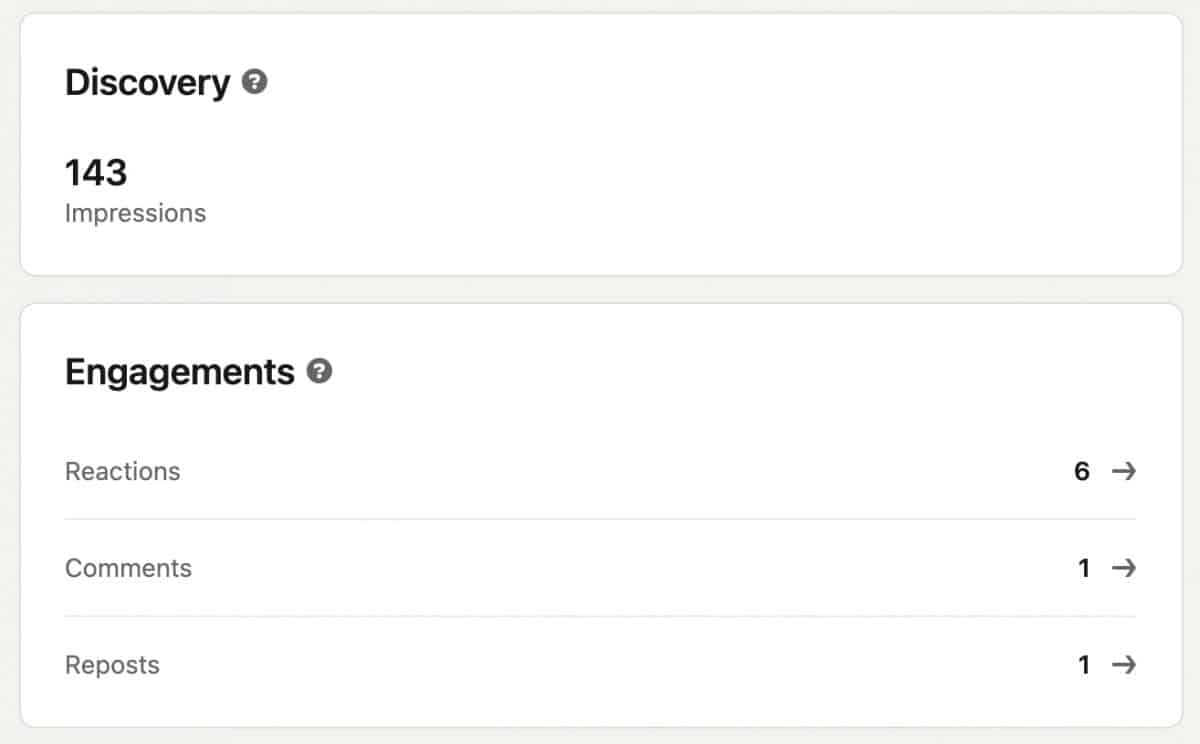
Task: Open the Comments engagement details
Action: (600, 568)
